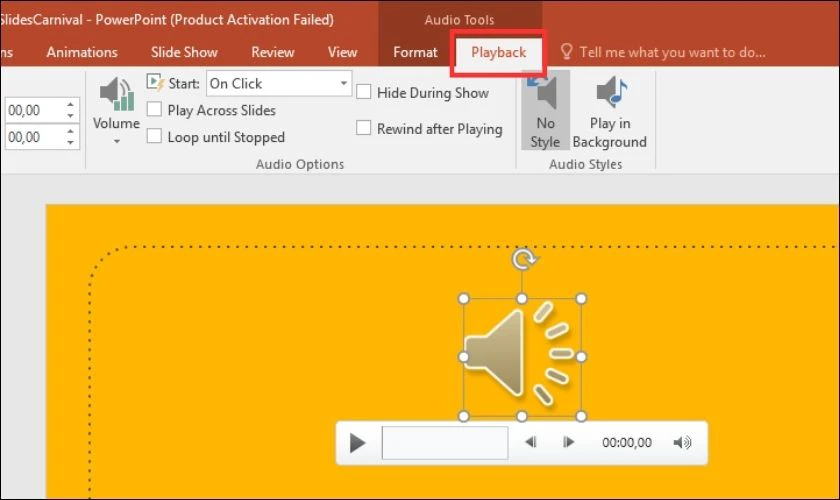Apply the Play in Background style
Screen dimensions: 840x500
coord(610,111)
